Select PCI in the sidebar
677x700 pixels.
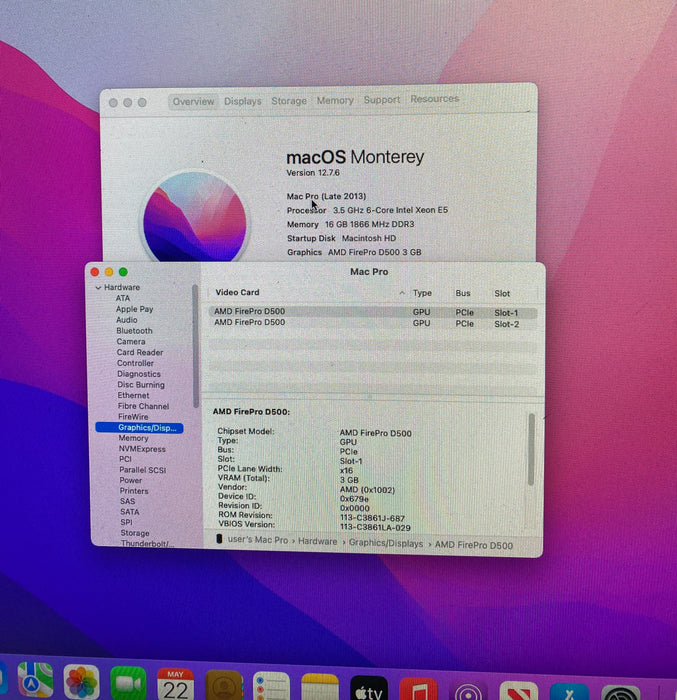coord(125,459)
